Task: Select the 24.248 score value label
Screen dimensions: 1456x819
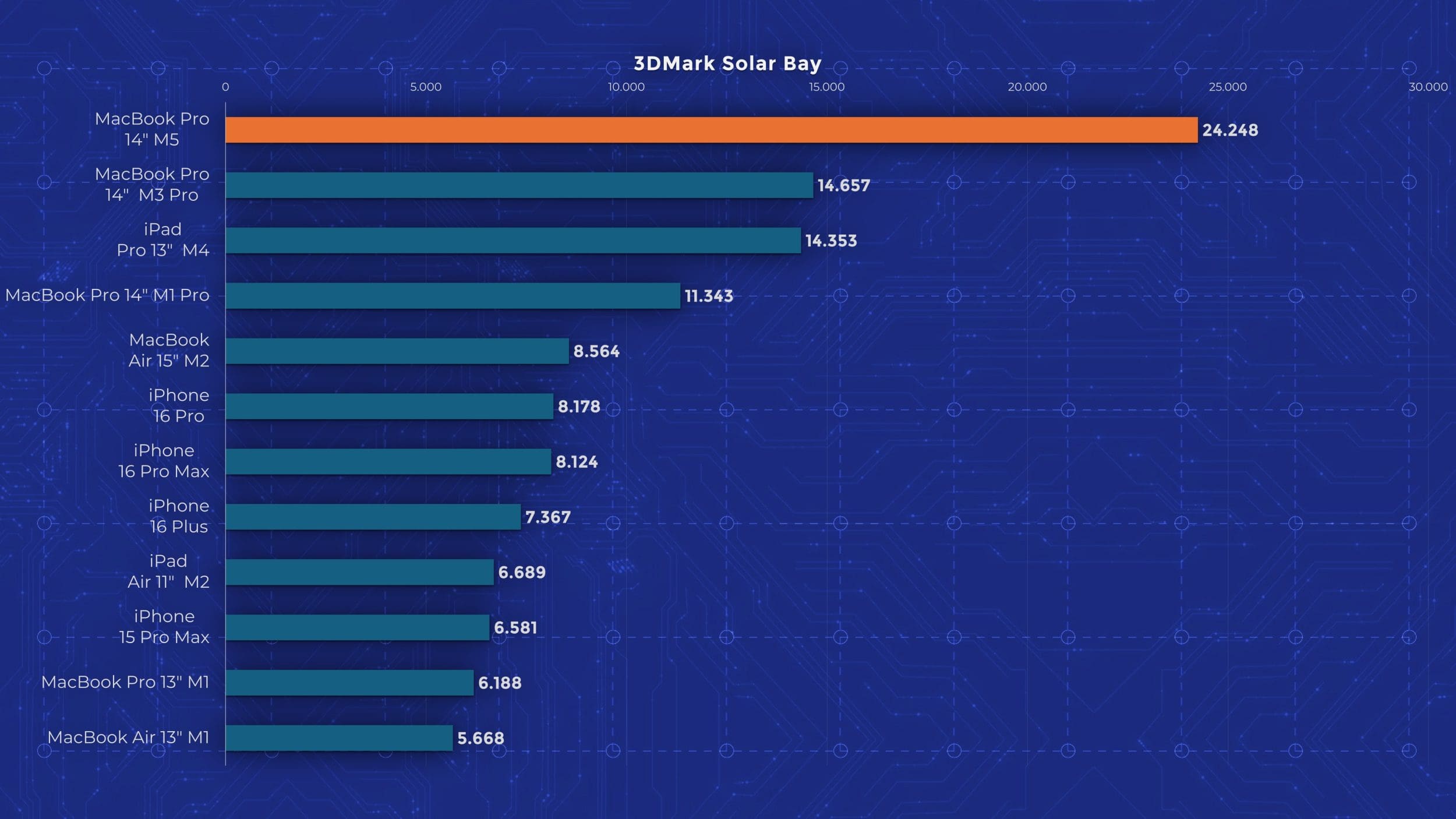Action: pyautogui.click(x=1230, y=130)
